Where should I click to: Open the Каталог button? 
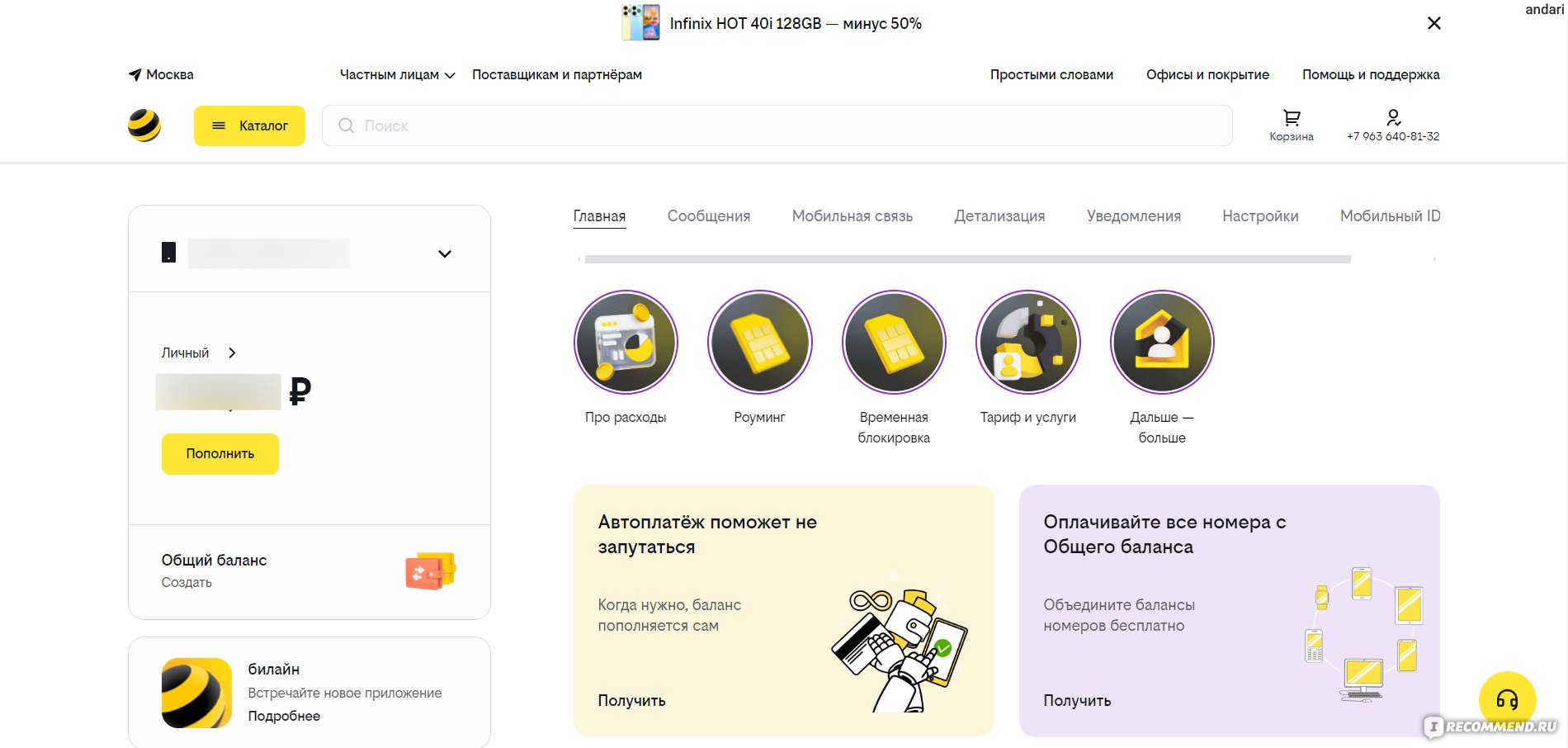(249, 125)
